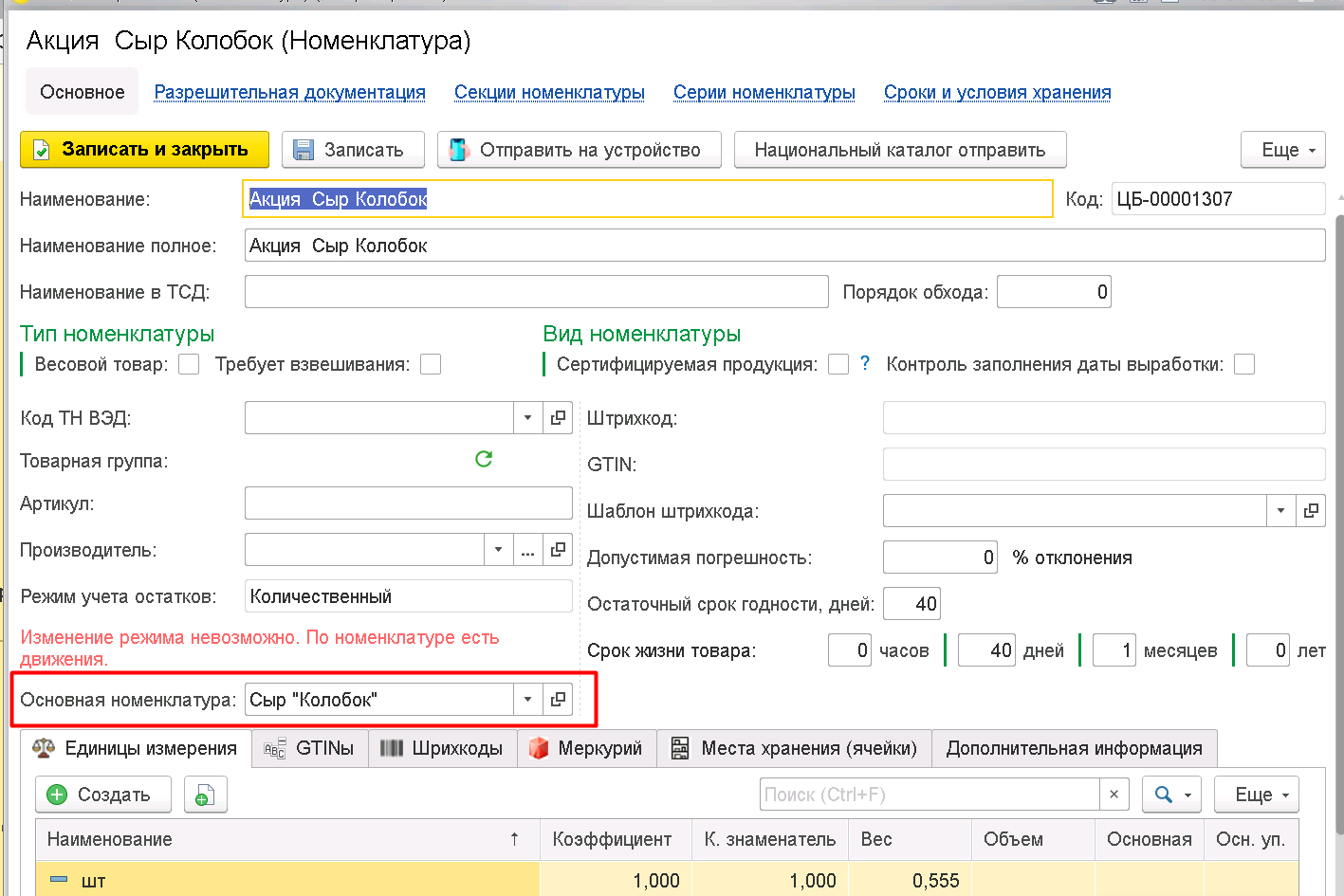Expand the Код ТН ВЭД dropdown
The image size is (1344, 896).
[527, 418]
